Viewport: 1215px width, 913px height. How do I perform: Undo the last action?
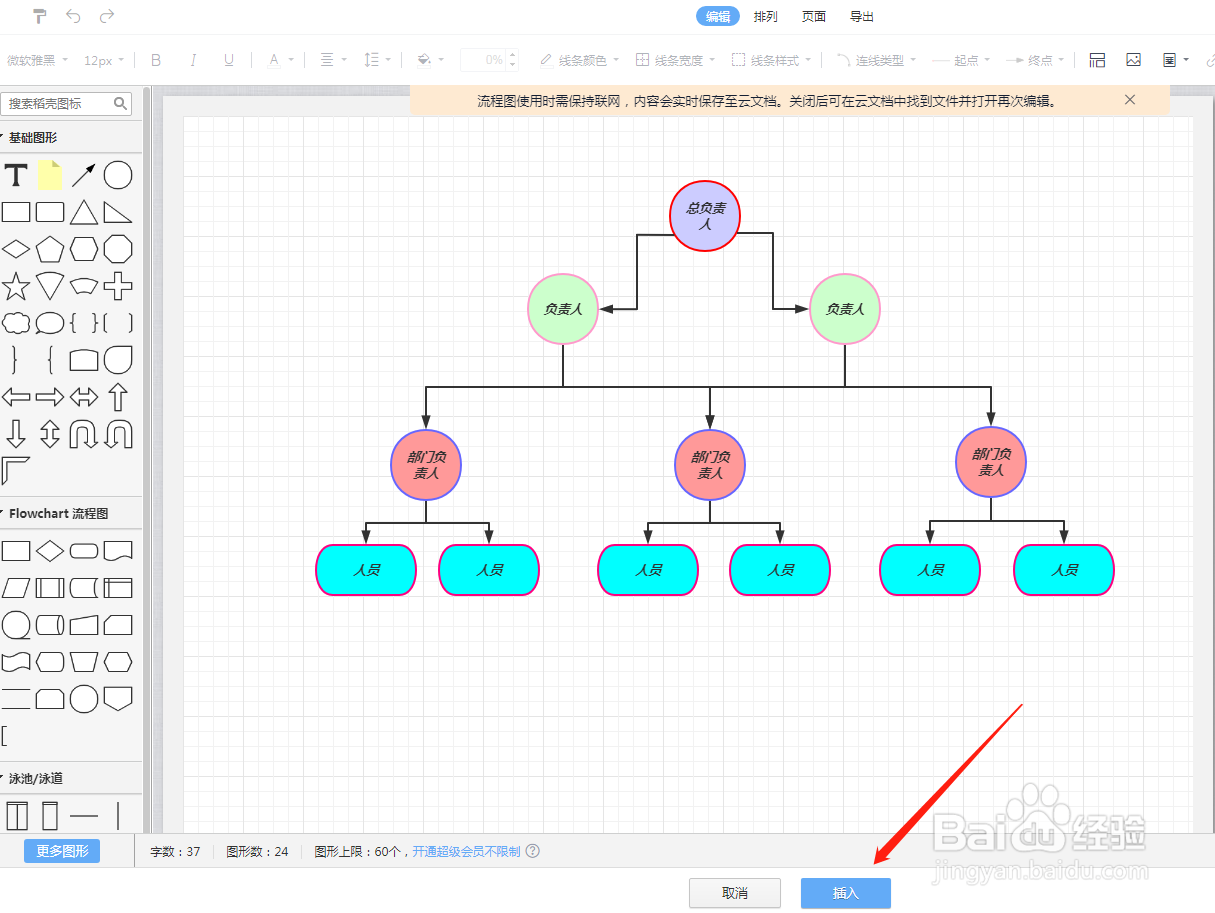(x=73, y=16)
